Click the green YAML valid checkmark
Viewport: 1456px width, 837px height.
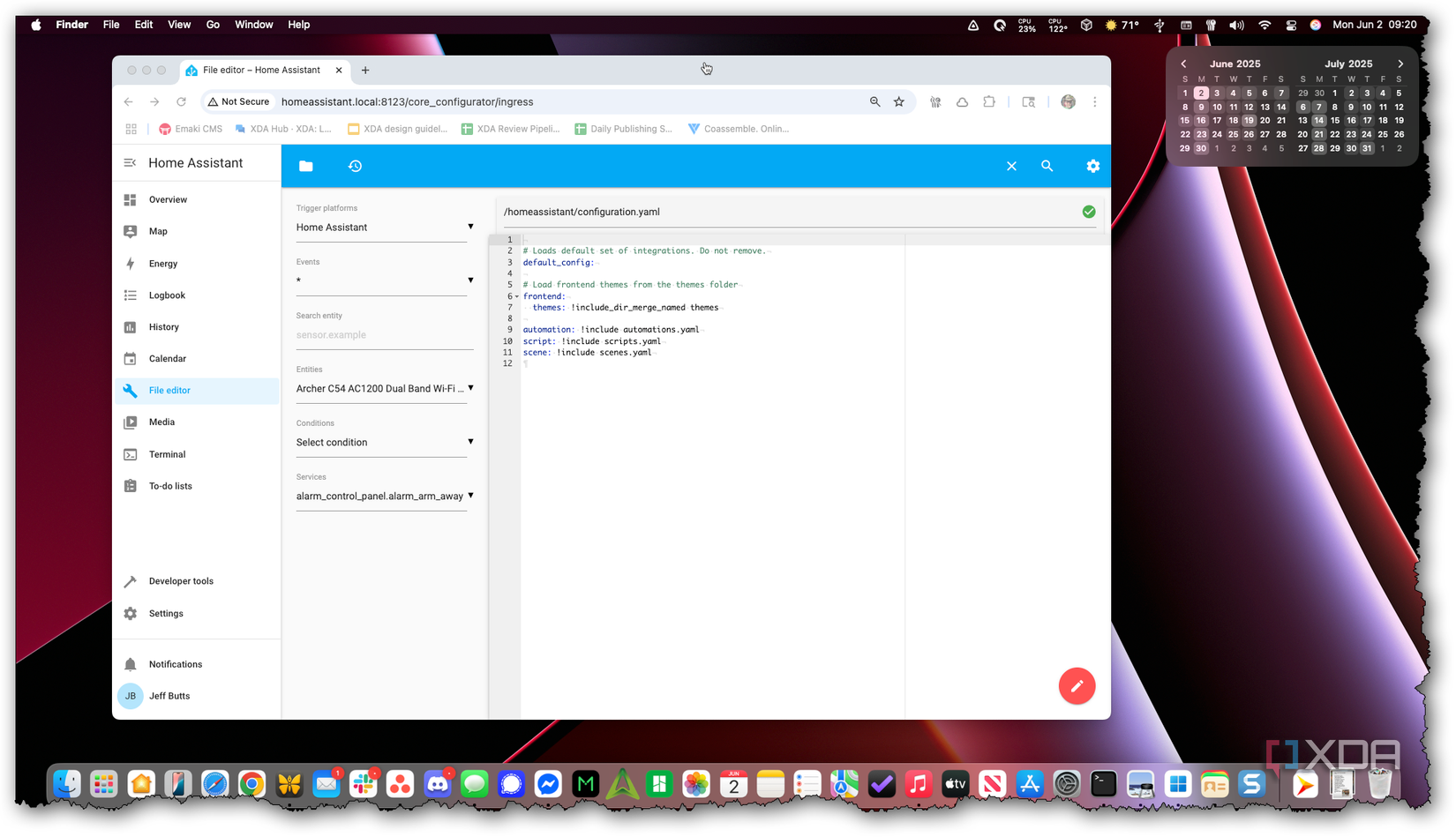1088,212
